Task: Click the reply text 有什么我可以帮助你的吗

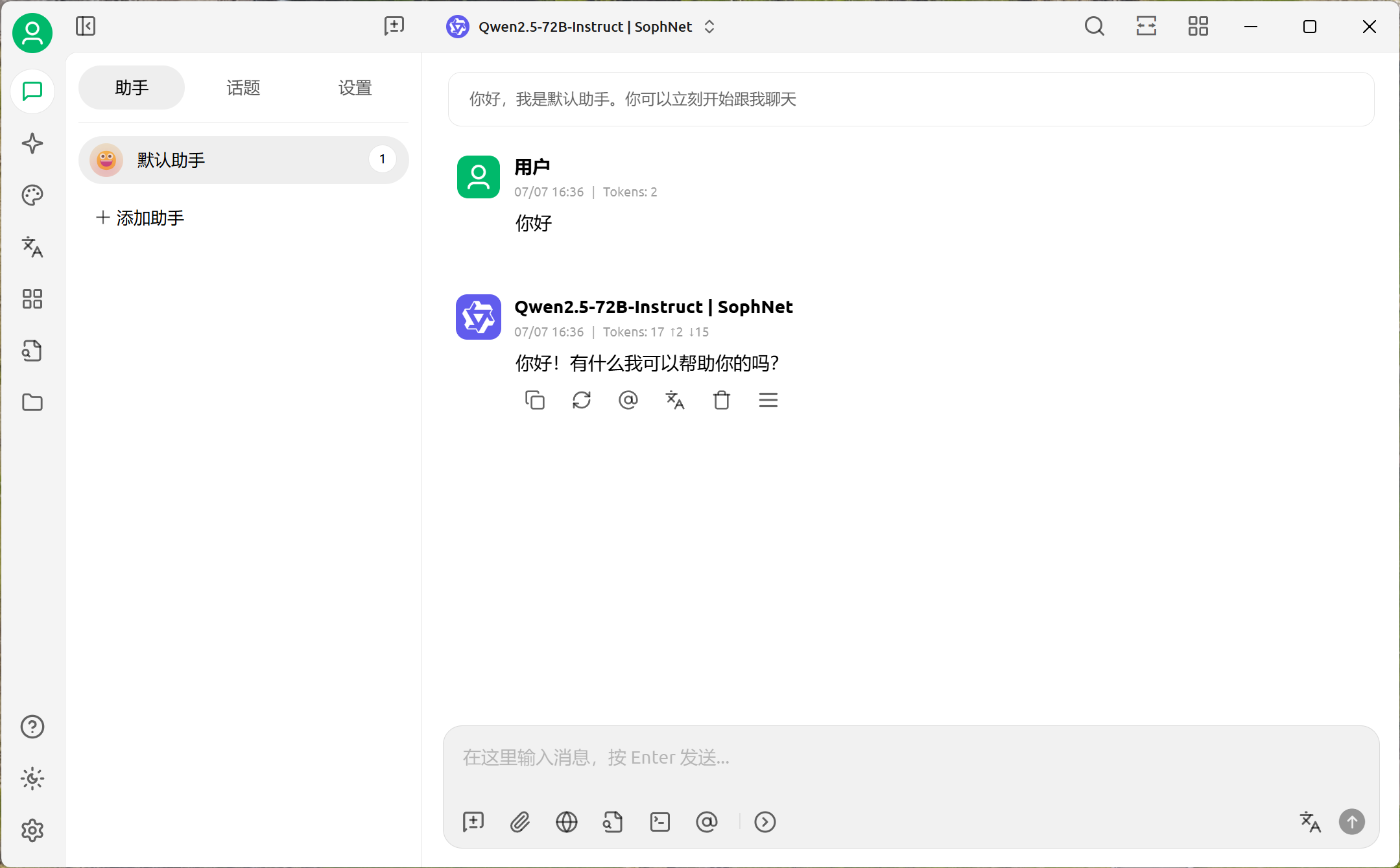Action: point(674,364)
